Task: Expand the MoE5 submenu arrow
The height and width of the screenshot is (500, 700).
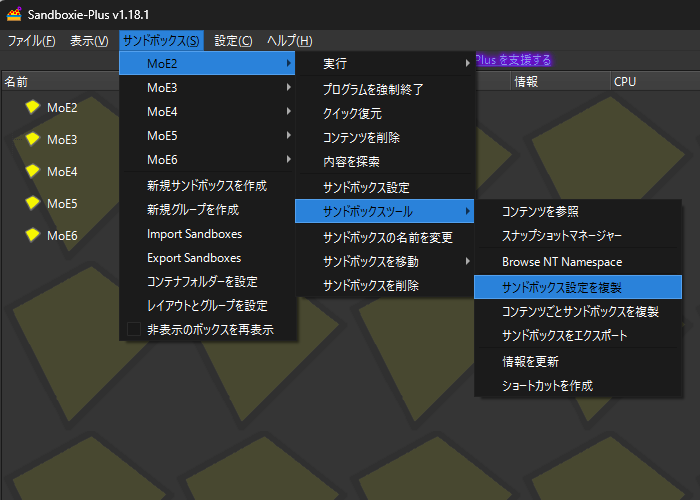Action: (289, 135)
